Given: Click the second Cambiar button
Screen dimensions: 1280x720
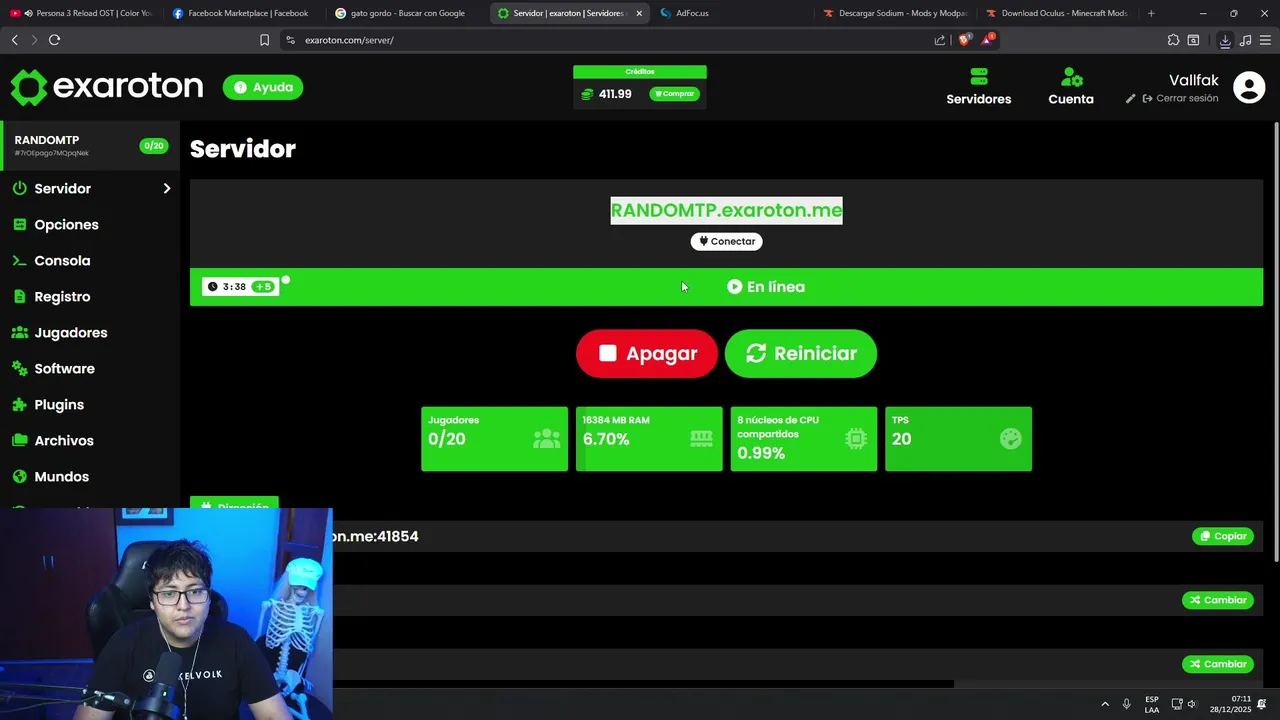Looking at the screenshot, I should click(1218, 664).
